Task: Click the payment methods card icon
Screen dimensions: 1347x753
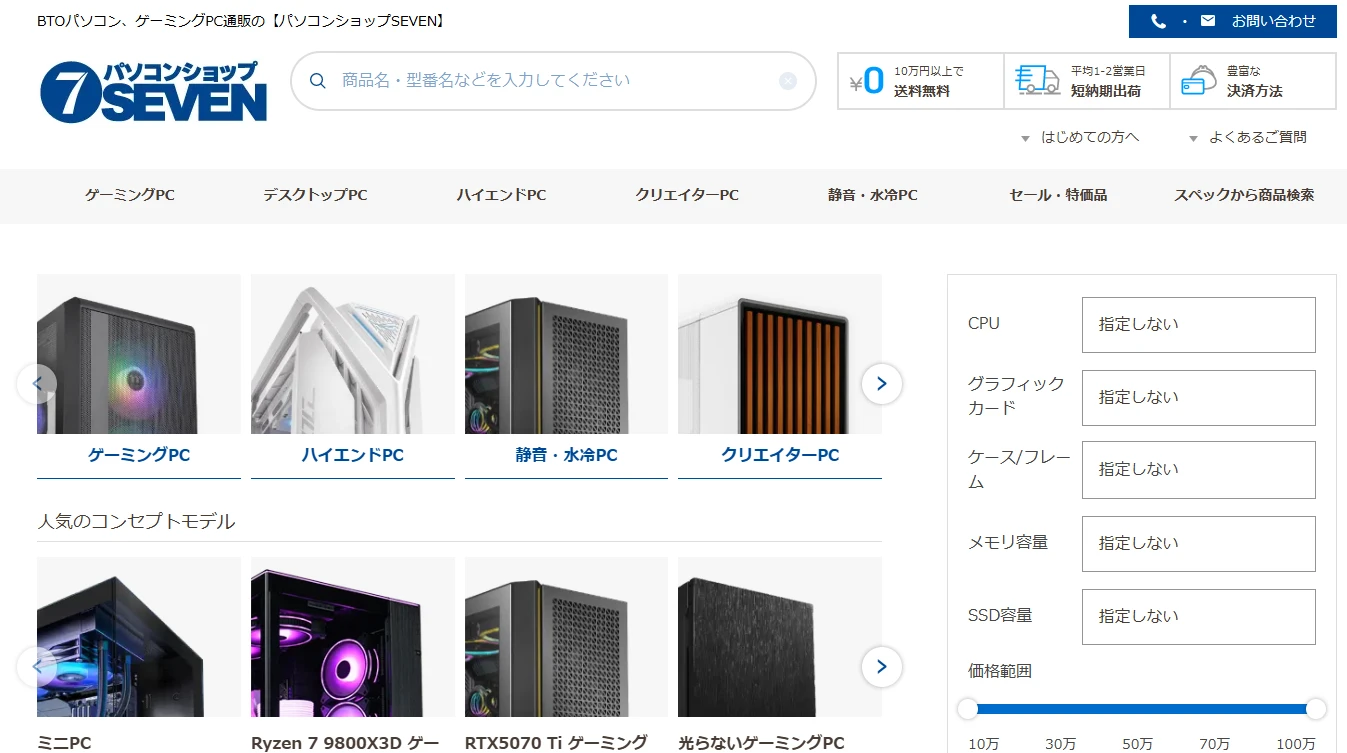Action: (x=1198, y=80)
